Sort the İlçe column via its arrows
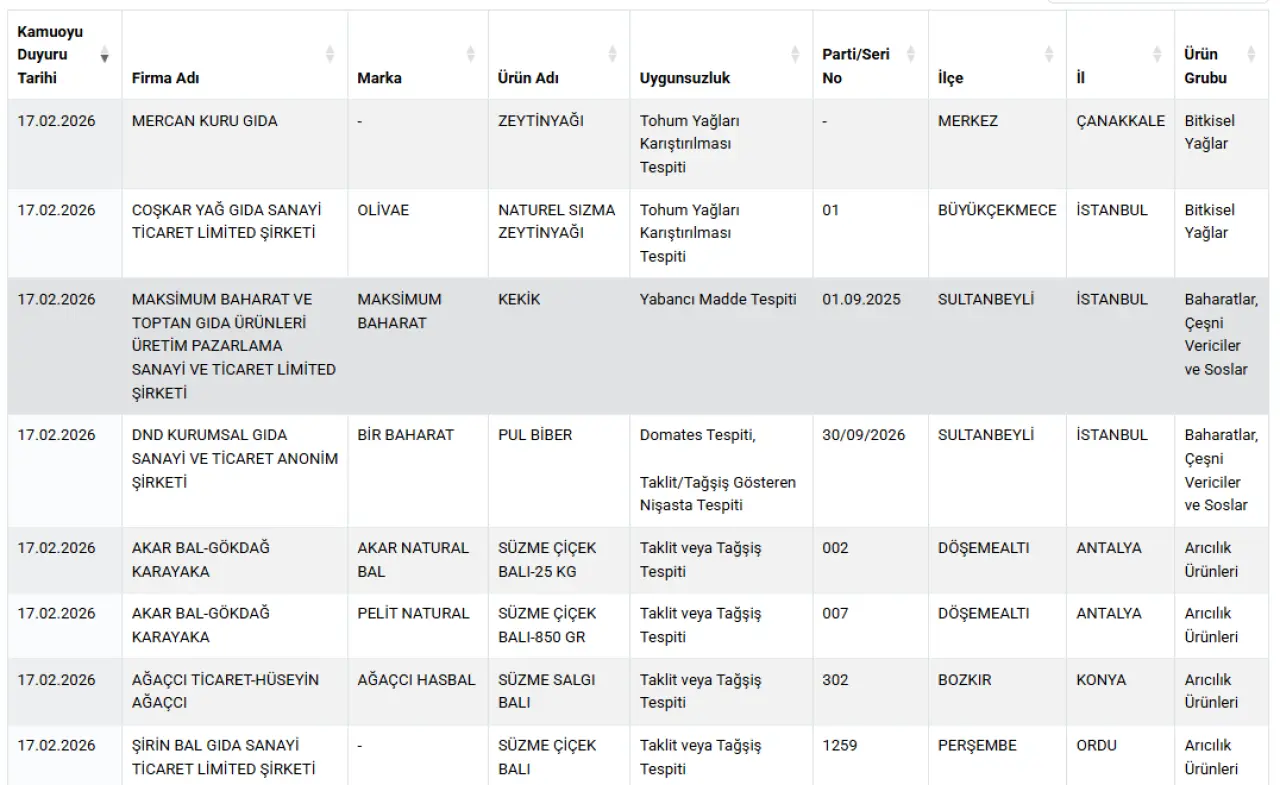 click(x=1049, y=55)
